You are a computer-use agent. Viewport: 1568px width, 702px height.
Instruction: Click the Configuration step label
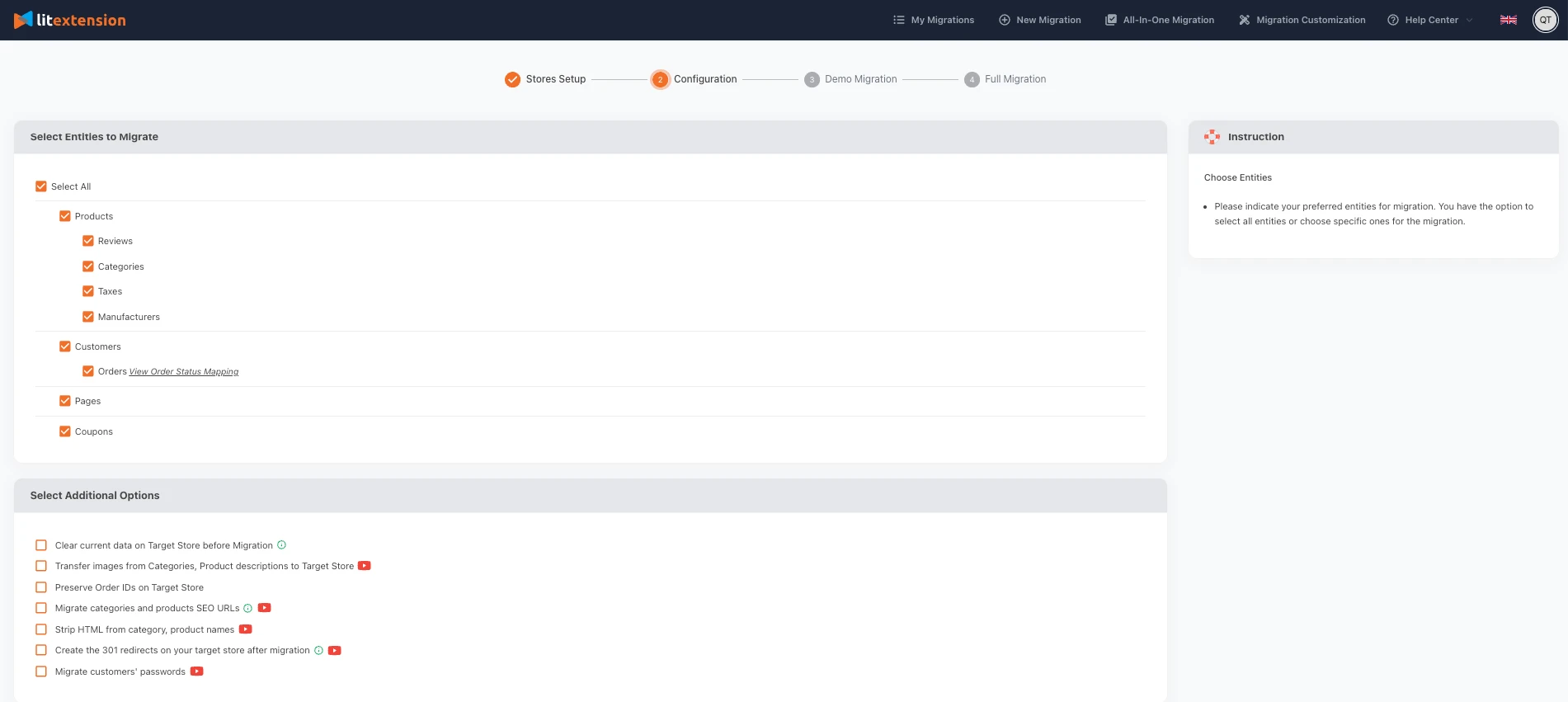click(705, 79)
